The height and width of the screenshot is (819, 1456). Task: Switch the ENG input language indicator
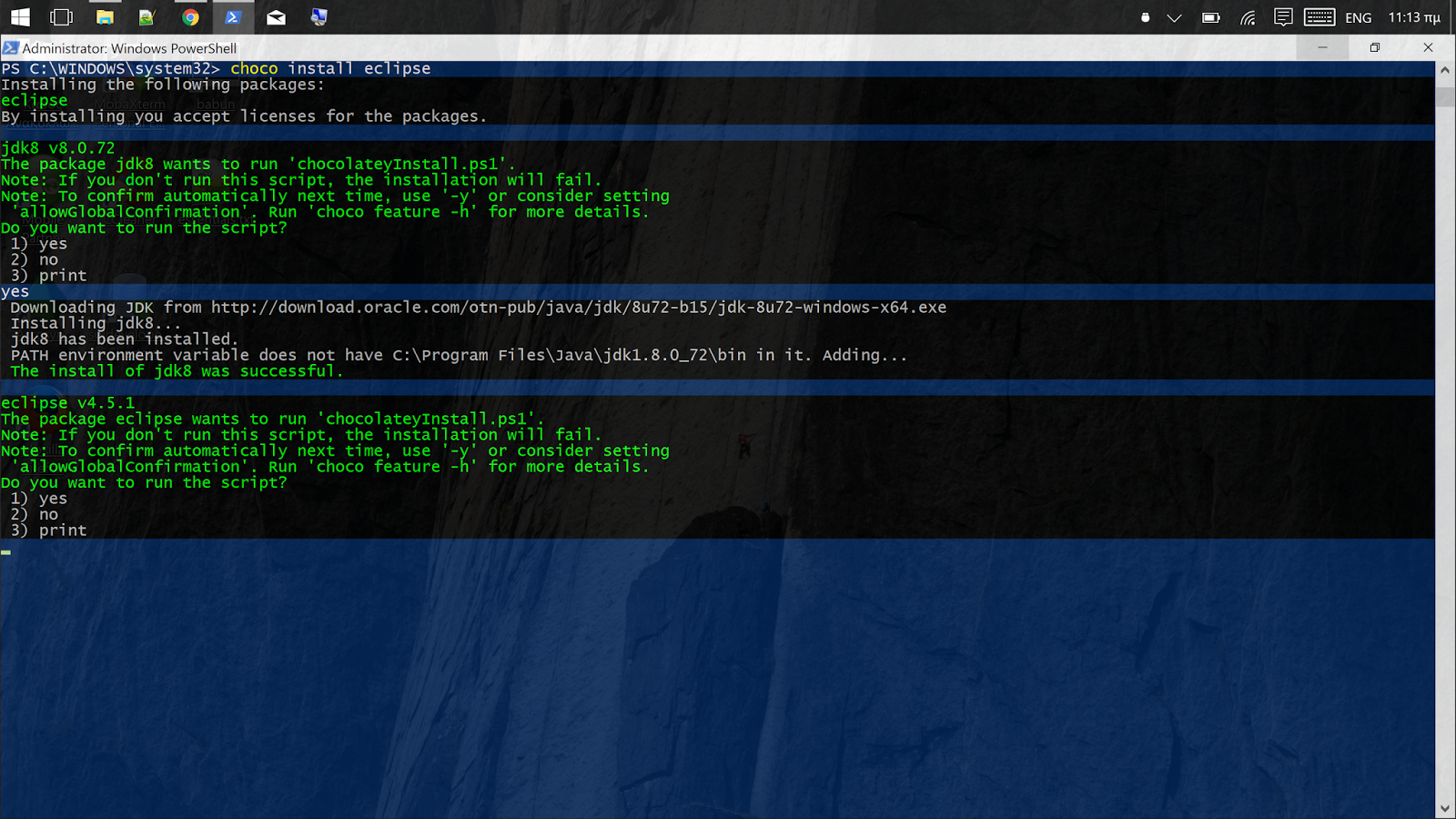pyautogui.click(x=1358, y=17)
